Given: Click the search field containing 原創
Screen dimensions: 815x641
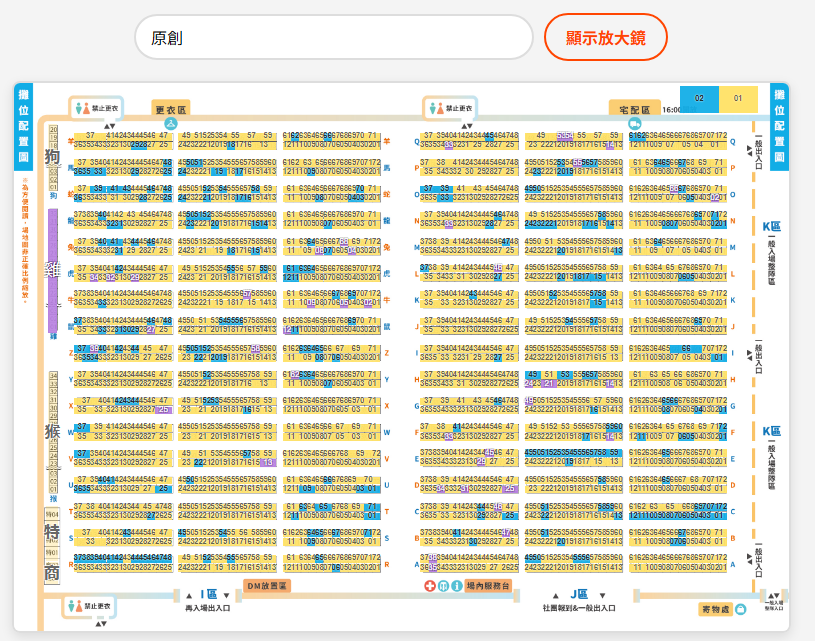Looking at the screenshot, I should click(334, 37).
